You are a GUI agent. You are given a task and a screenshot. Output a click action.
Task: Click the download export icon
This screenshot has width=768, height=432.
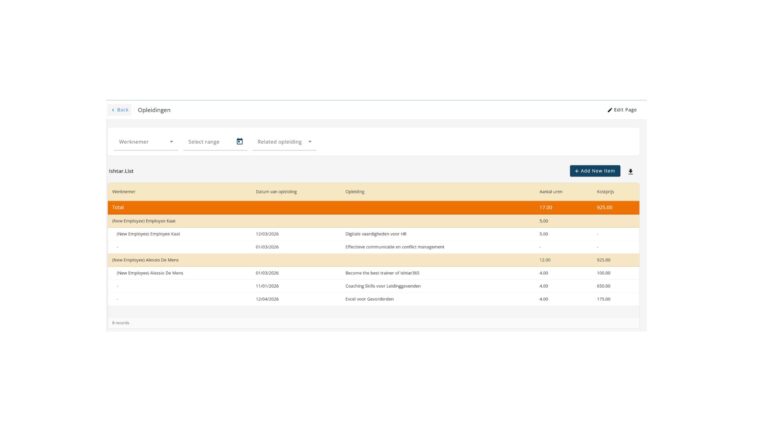click(630, 171)
